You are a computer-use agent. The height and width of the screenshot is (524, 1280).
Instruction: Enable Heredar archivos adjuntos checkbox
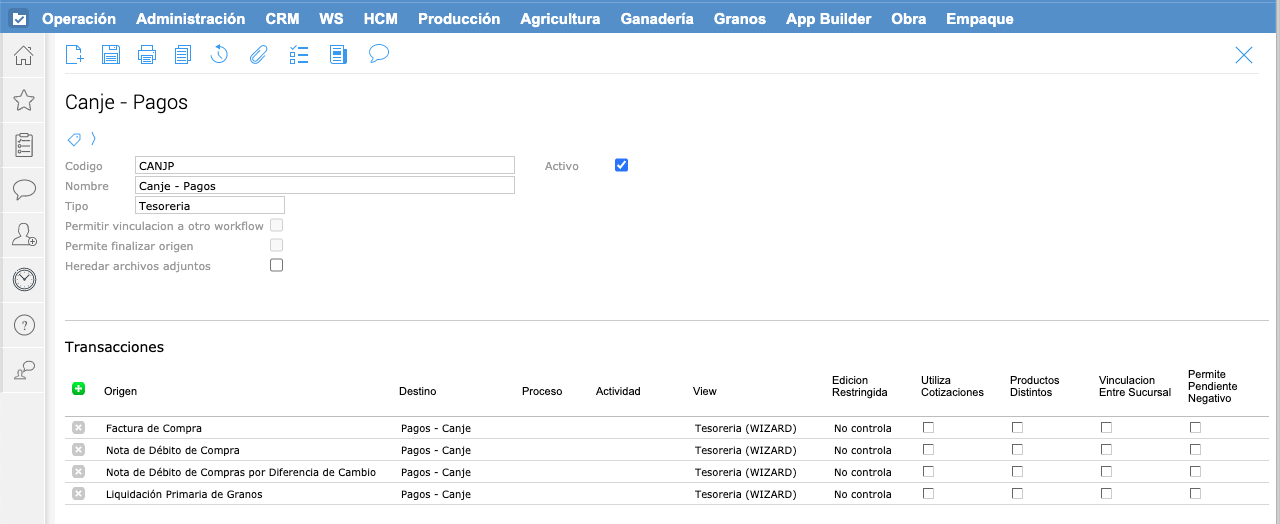point(277,265)
